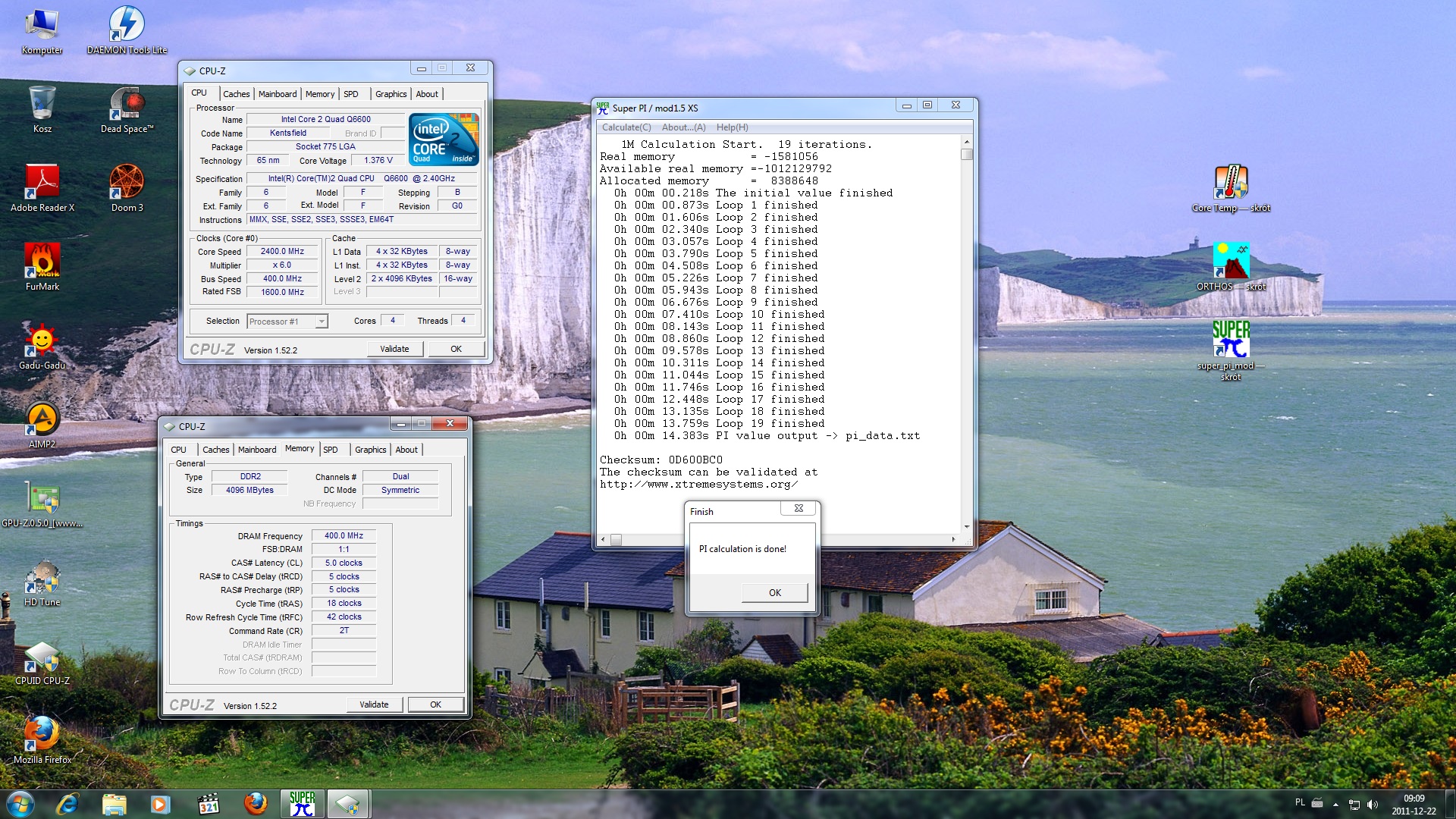Image resolution: width=1456 pixels, height=819 pixels.
Task: Click the Core Speed value '2400.0 MHz'
Action: point(282,252)
